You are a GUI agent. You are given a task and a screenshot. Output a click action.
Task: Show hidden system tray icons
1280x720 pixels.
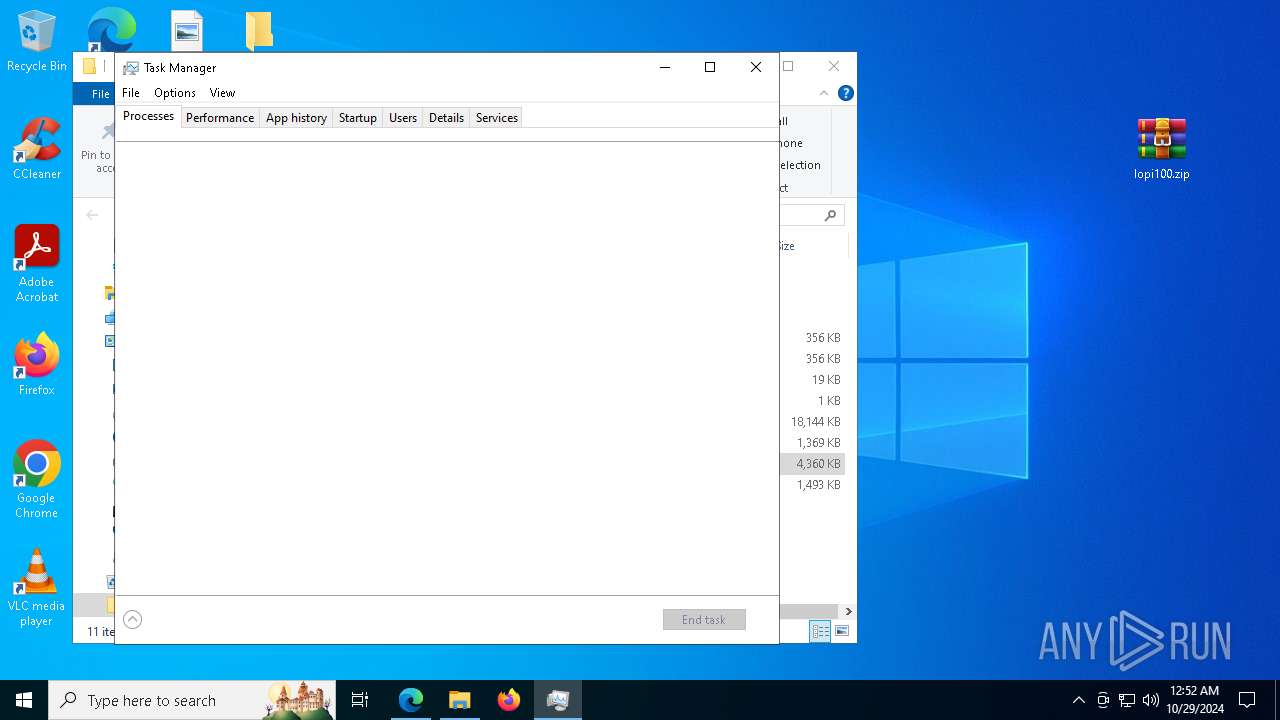pyautogui.click(x=1078, y=700)
